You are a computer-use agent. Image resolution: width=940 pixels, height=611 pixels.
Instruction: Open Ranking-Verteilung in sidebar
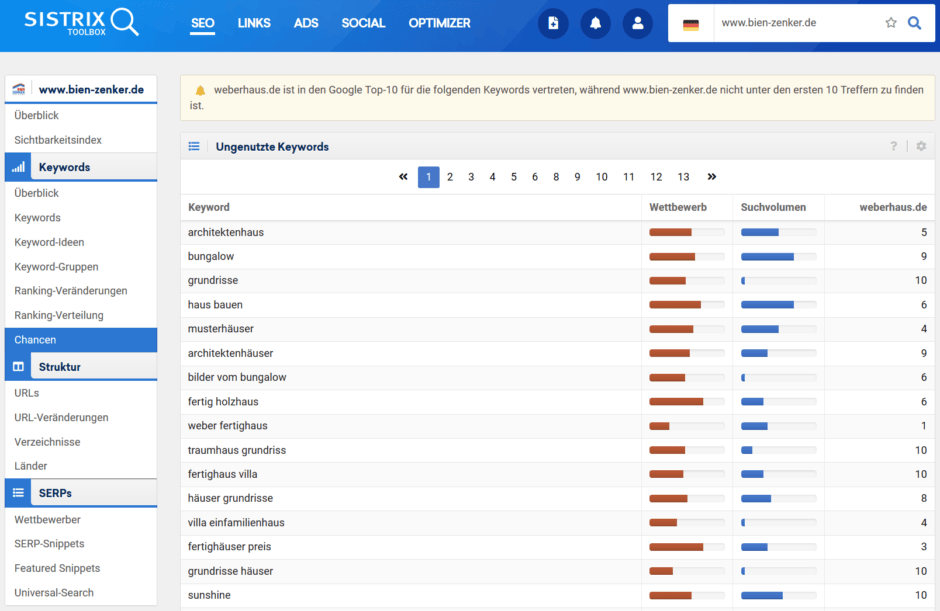coord(59,315)
